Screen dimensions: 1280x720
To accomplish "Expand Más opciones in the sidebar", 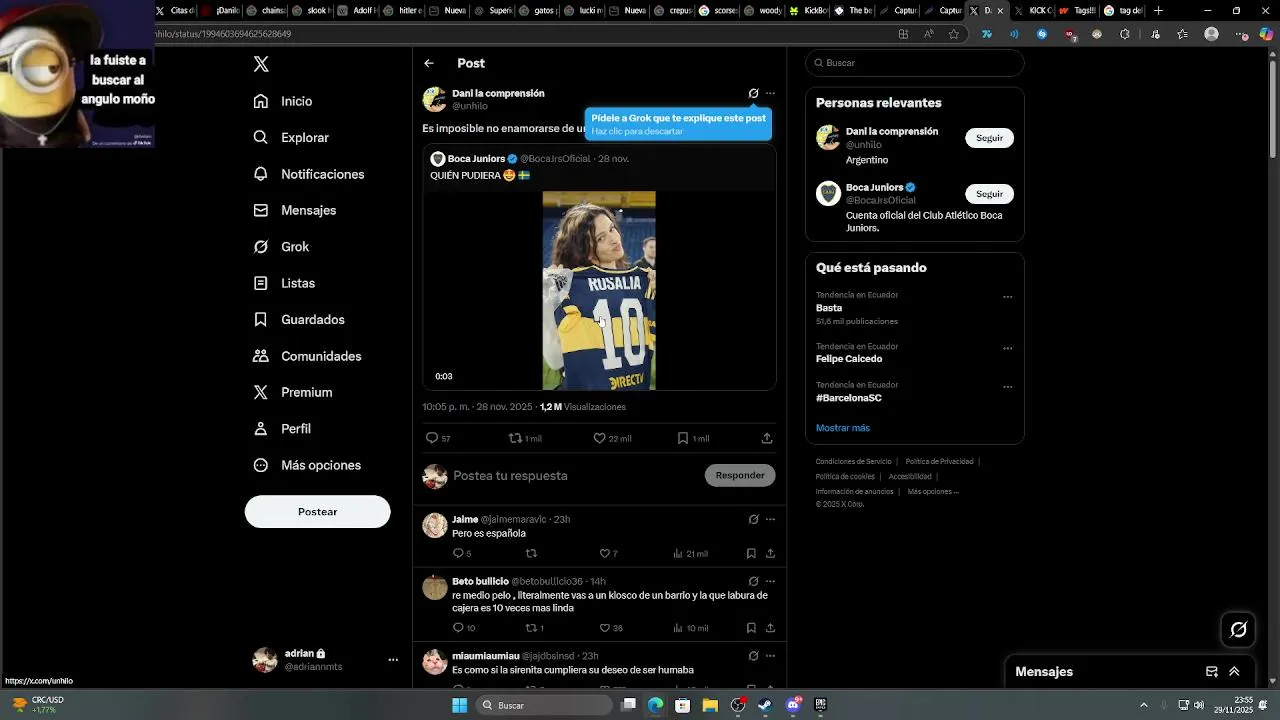I will pos(307,465).
